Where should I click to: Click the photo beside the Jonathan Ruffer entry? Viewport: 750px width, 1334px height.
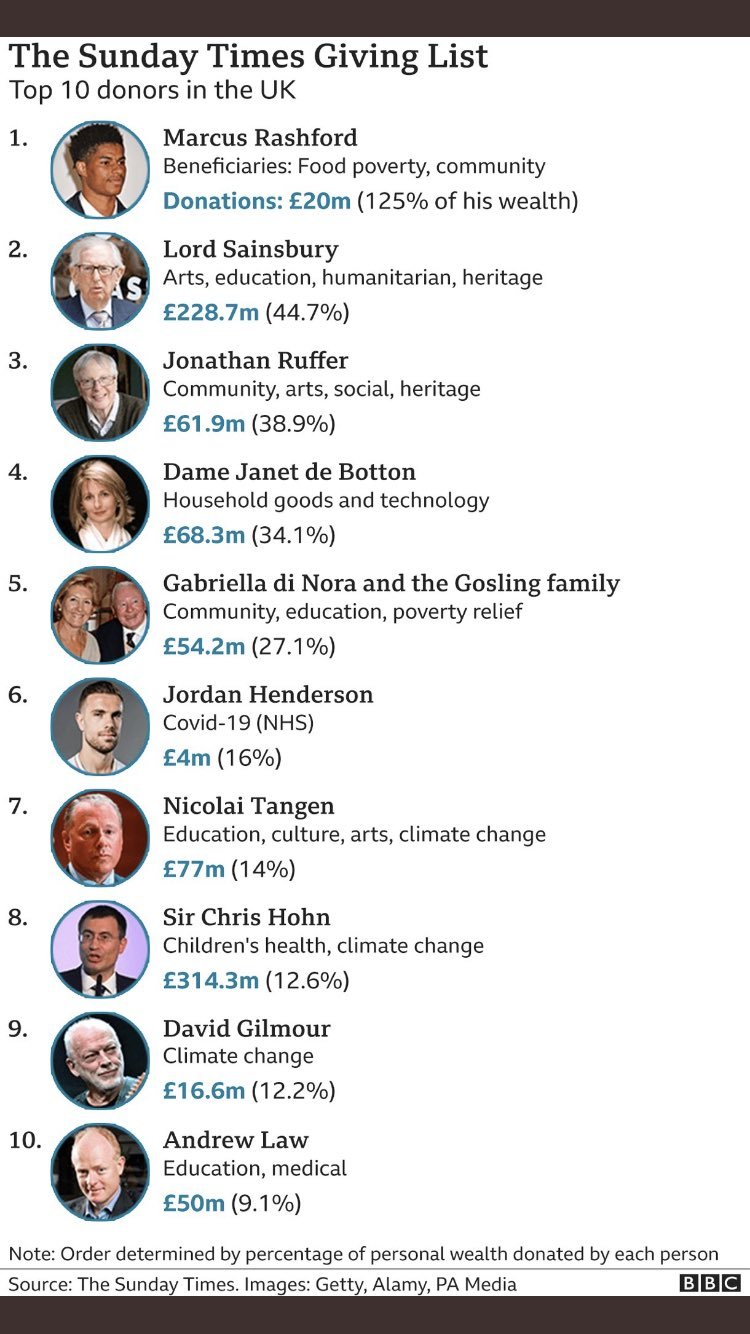tap(100, 392)
